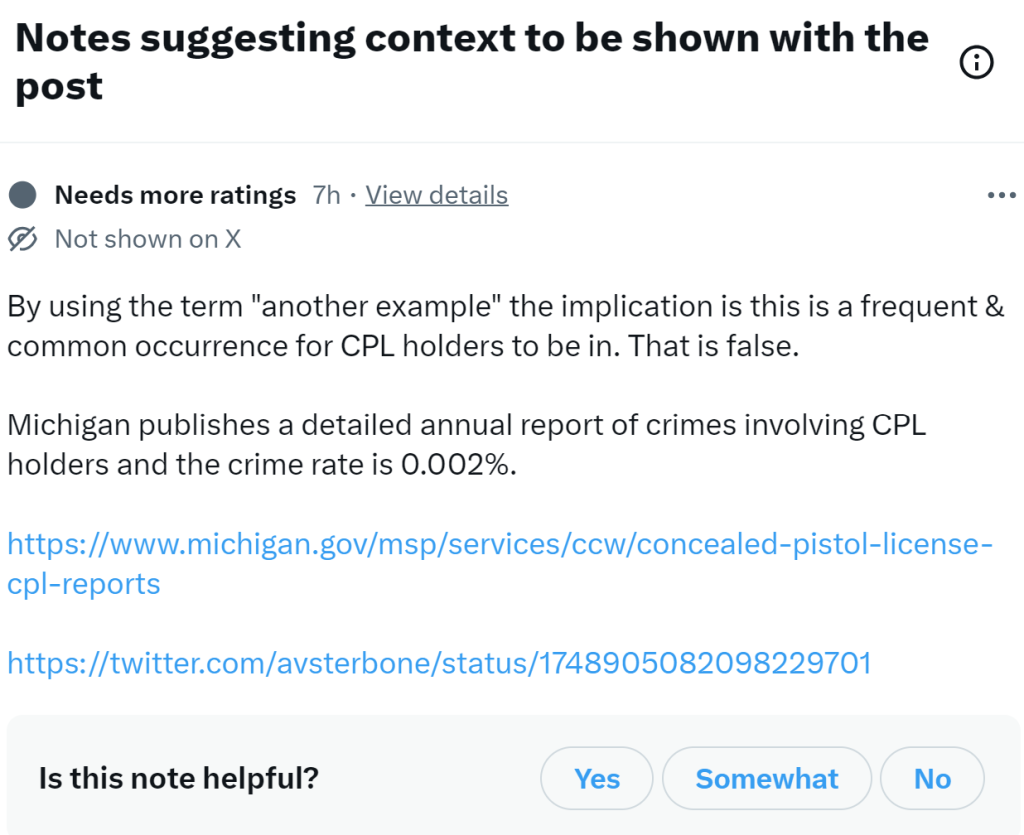Click the gray status circle icon

pyautogui.click(x=22, y=195)
